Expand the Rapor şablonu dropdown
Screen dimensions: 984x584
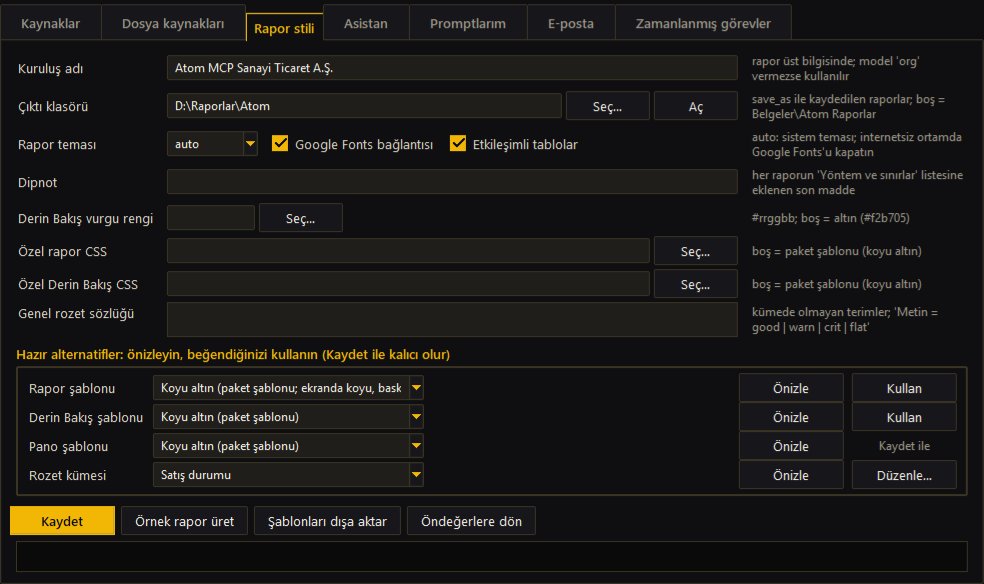coord(415,388)
